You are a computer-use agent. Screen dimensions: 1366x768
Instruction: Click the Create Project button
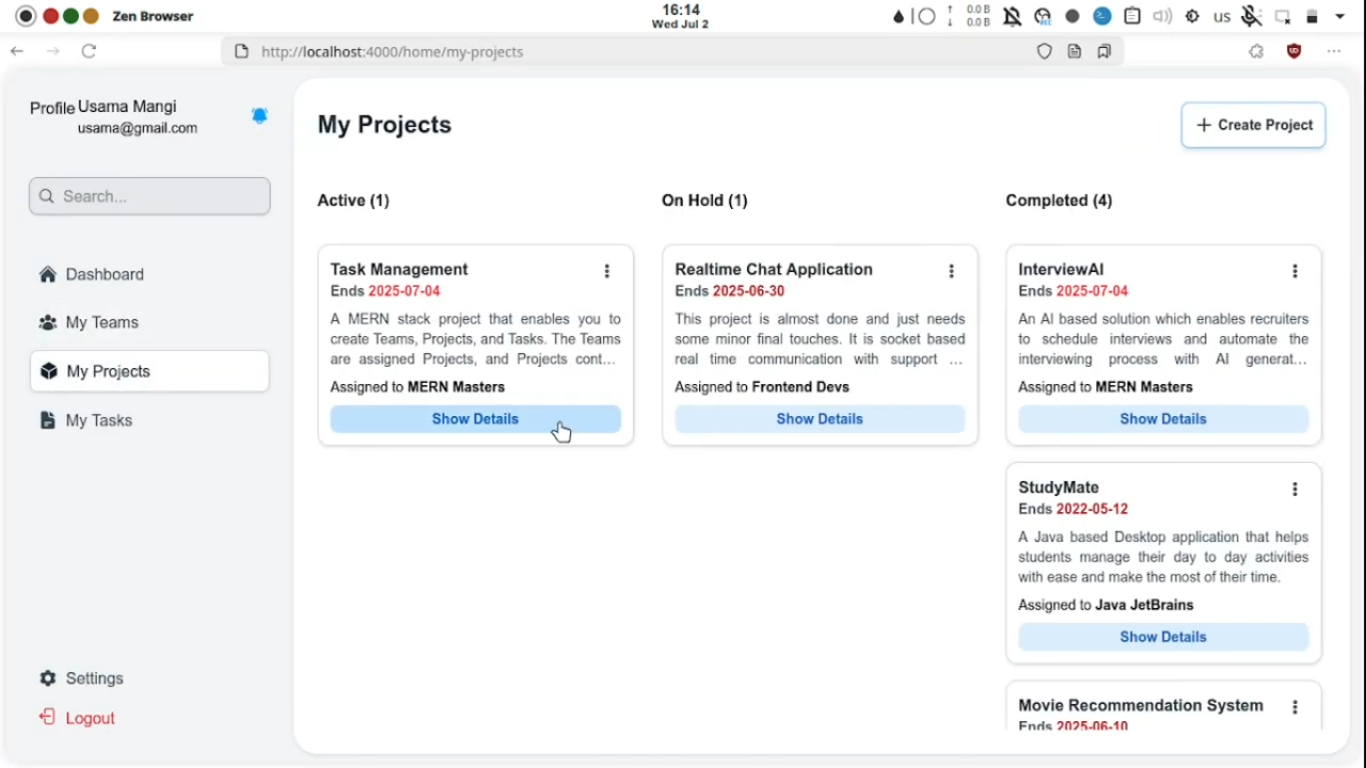[1253, 124]
